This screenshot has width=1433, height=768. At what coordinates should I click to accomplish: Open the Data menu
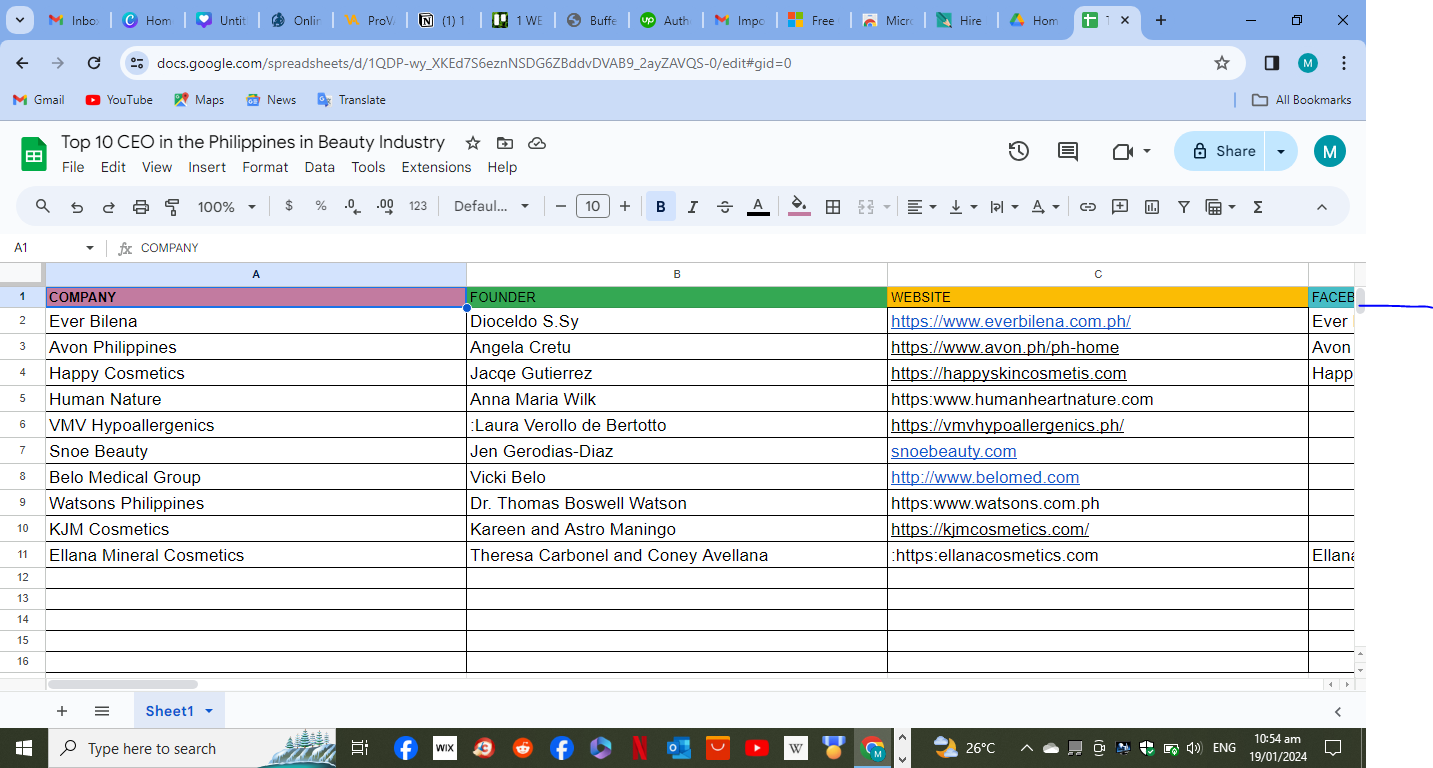pos(320,167)
